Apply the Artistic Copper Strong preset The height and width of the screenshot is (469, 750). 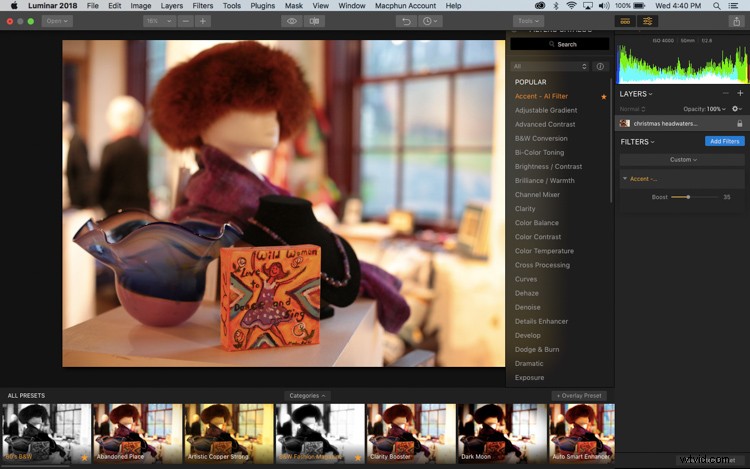pyautogui.click(x=229, y=434)
